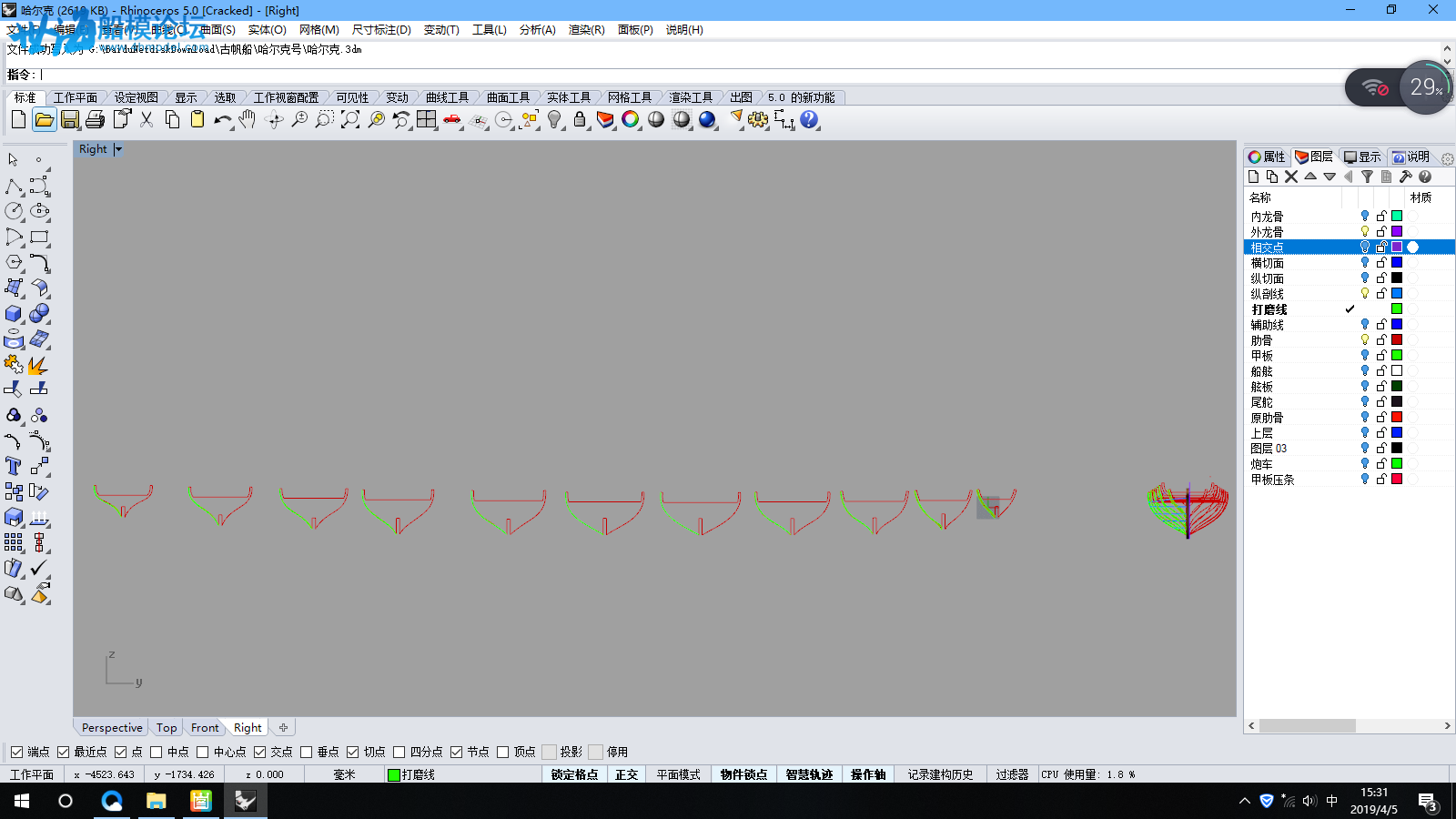This screenshot has width=1456, height=819.
Task: Toggle the 四分点 osnap checkbox
Action: click(x=399, y=752)
